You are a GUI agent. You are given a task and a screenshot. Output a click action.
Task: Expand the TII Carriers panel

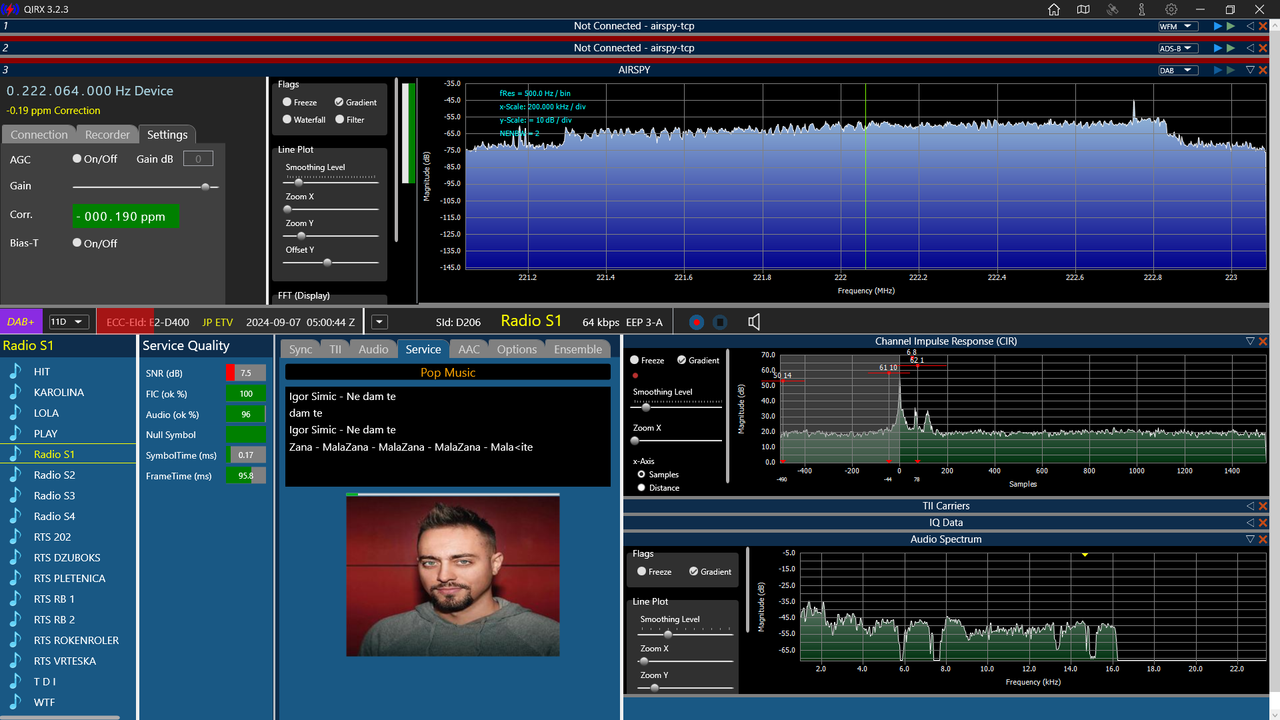pyautogui.click(x=1250, y=506)
